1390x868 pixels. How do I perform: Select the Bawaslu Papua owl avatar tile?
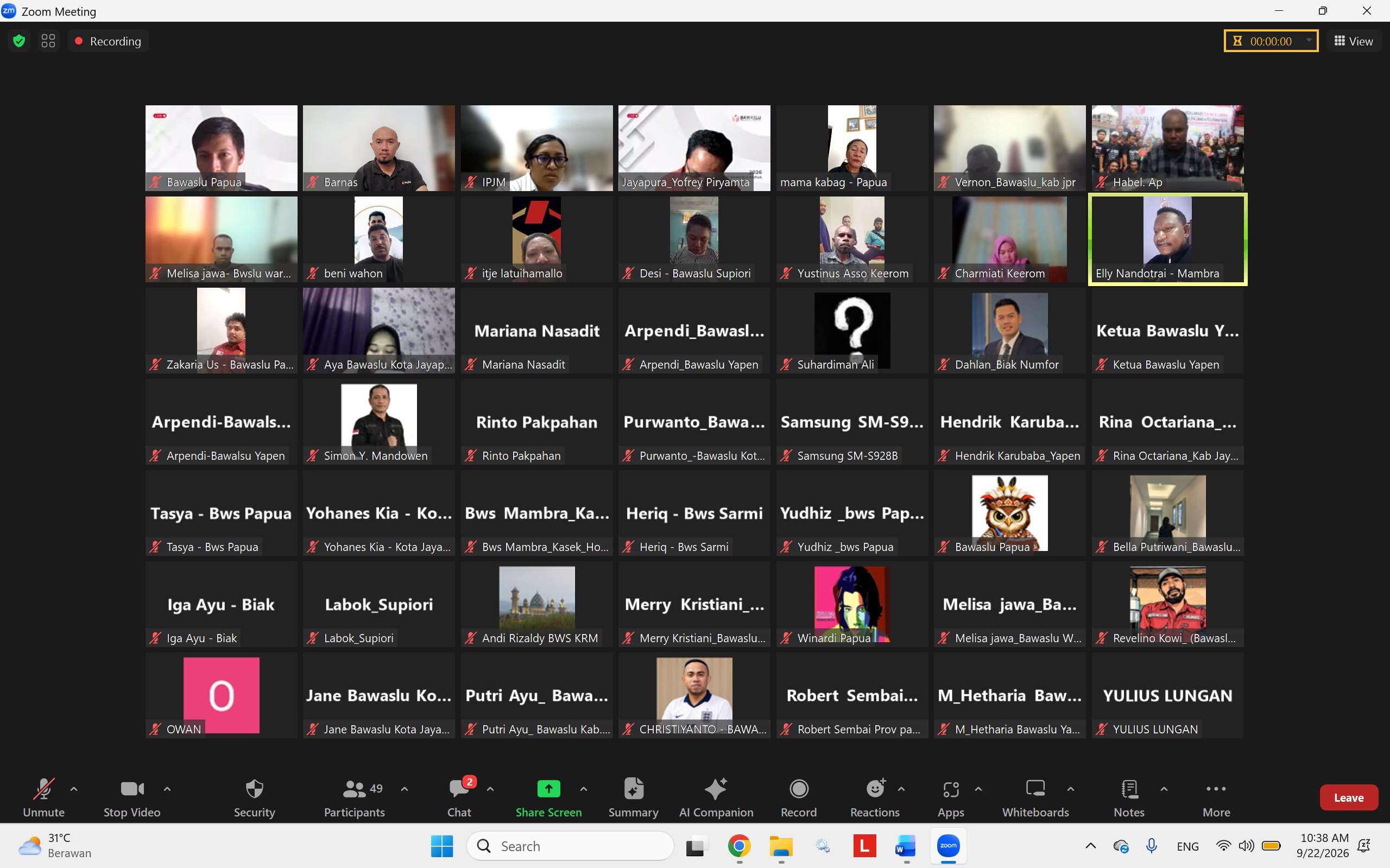[1009, 512]
